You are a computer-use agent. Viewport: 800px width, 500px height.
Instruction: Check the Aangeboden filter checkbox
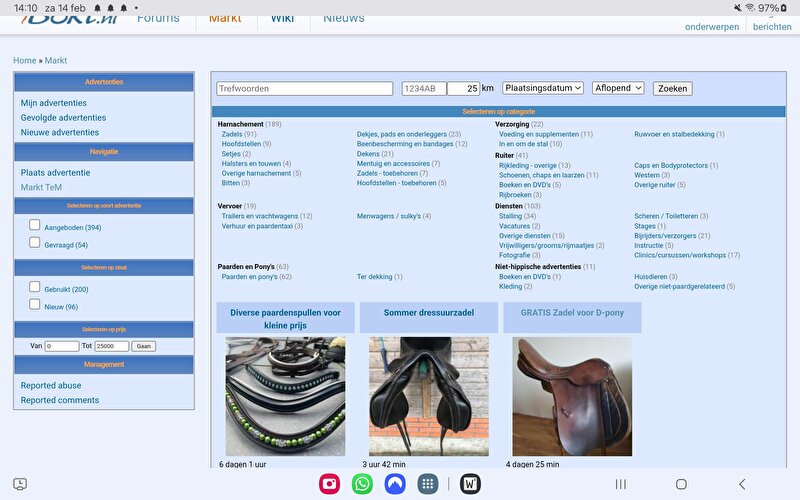tap(35, 226)
